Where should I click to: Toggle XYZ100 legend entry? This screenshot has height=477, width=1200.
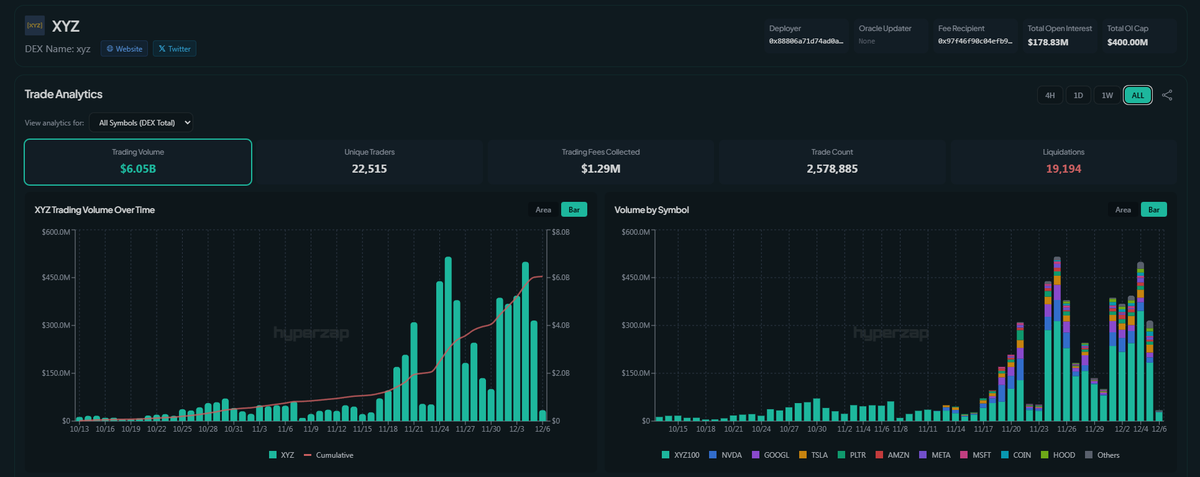(x=683, y=455)
